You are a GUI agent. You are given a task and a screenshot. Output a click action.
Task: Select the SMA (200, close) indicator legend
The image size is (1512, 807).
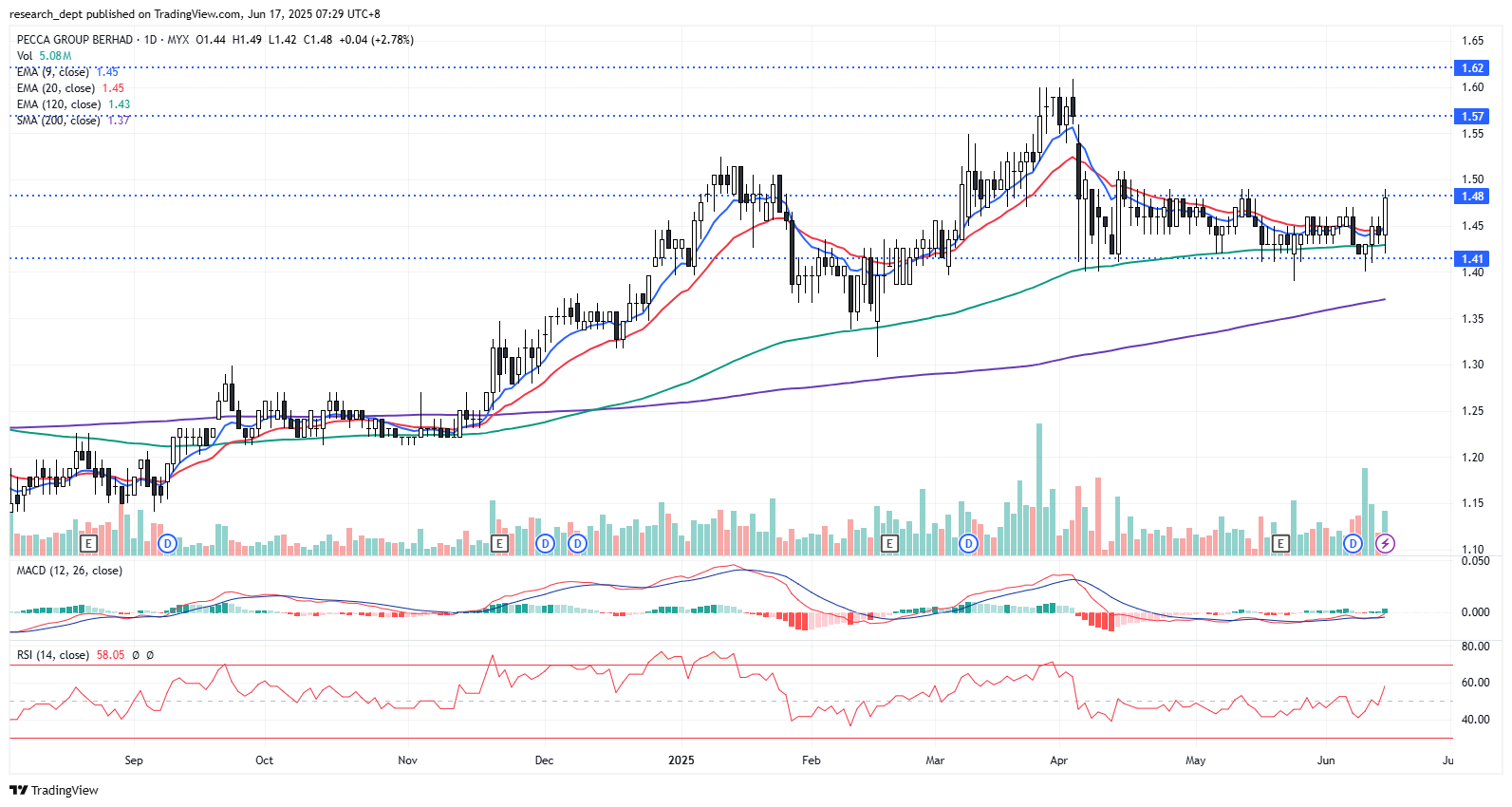[73, 121]
